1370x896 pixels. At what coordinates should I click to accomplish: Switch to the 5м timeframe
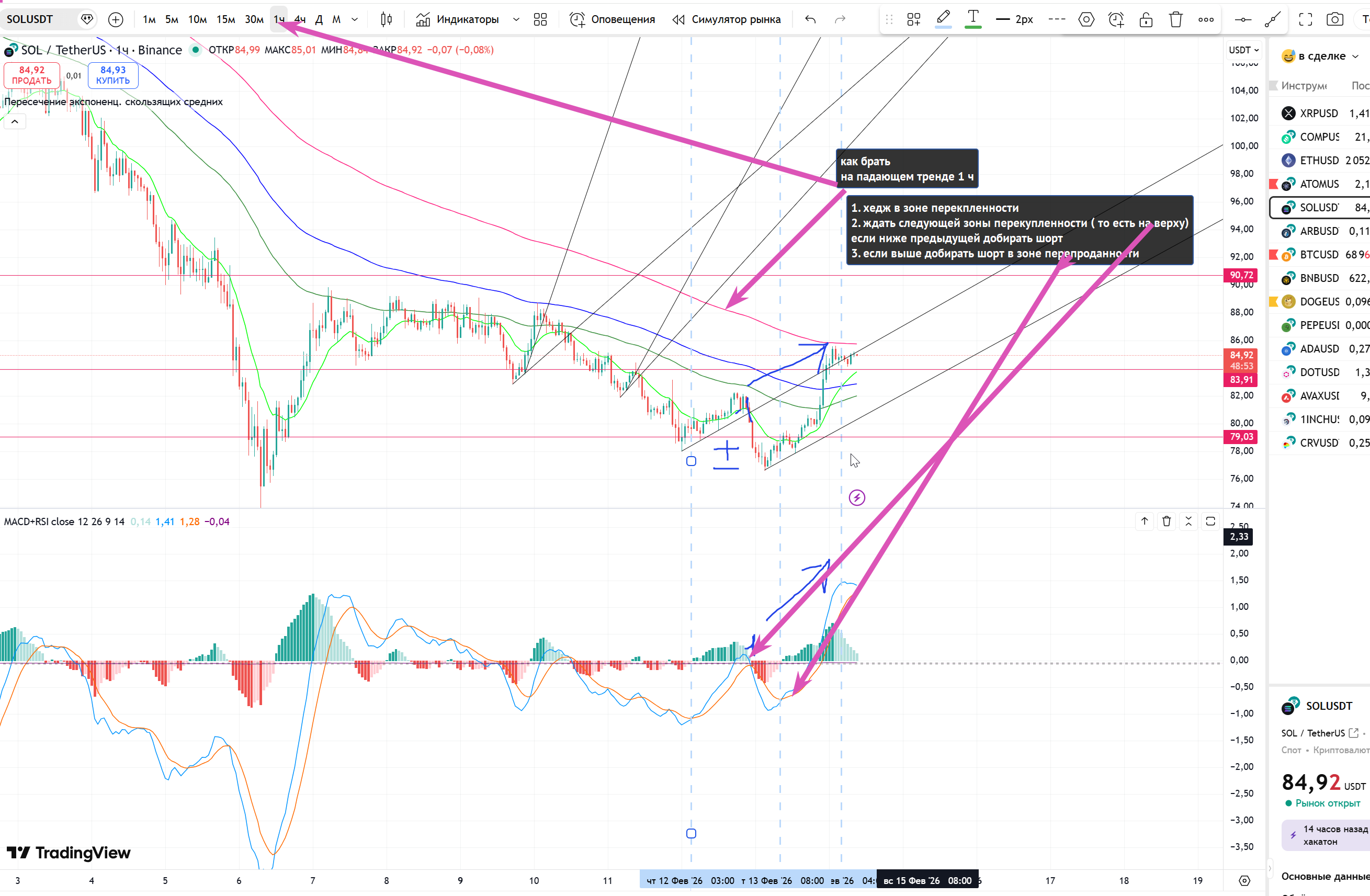pos(172,19)
